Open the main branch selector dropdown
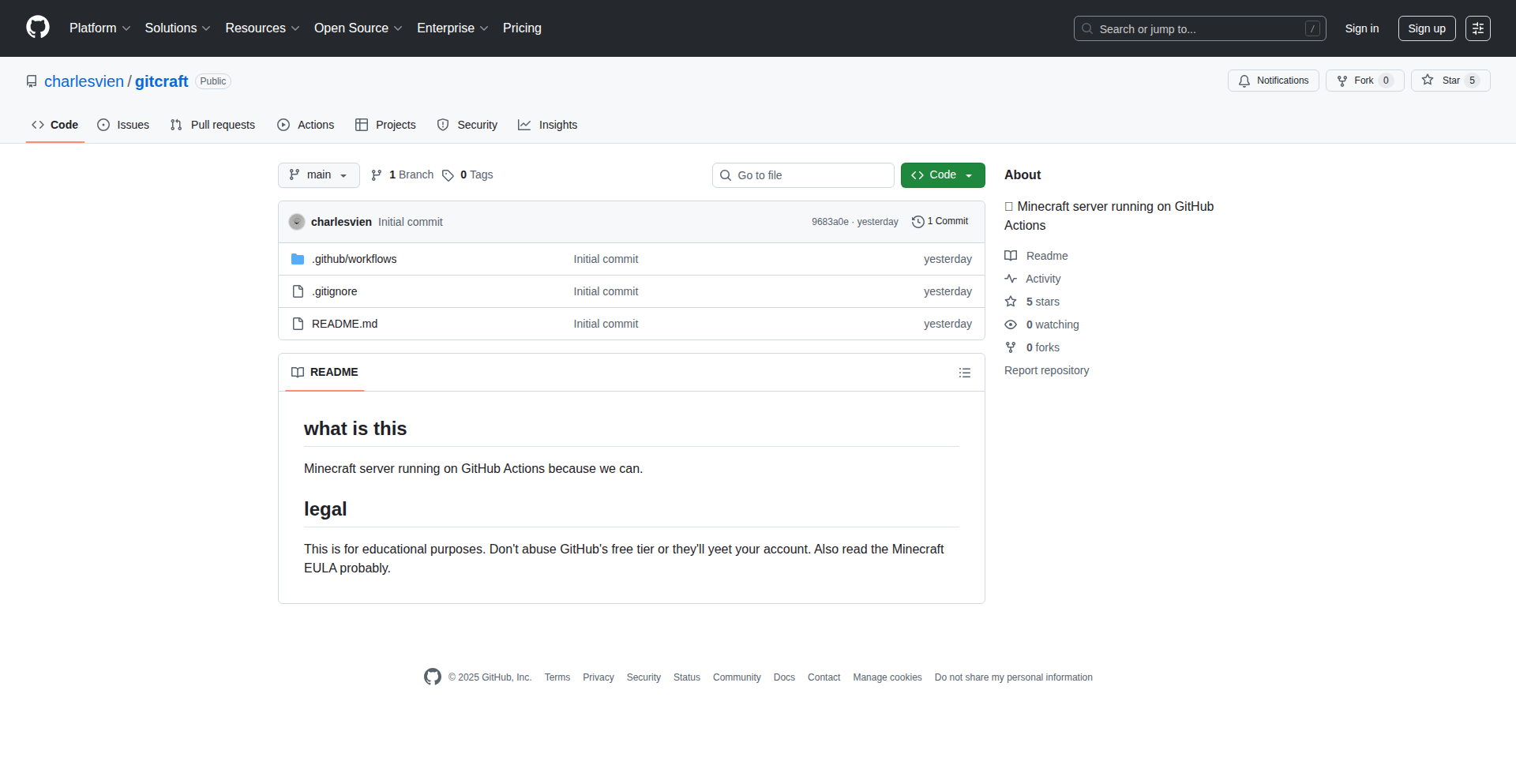Screen dimensions: 1516x784 tap(318, 174)
